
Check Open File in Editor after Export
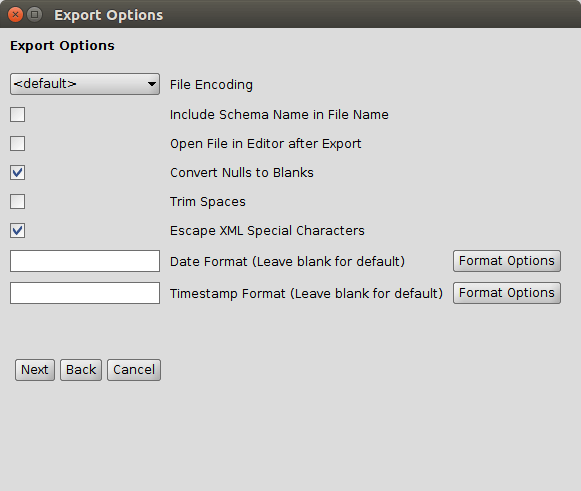point(17,143)
